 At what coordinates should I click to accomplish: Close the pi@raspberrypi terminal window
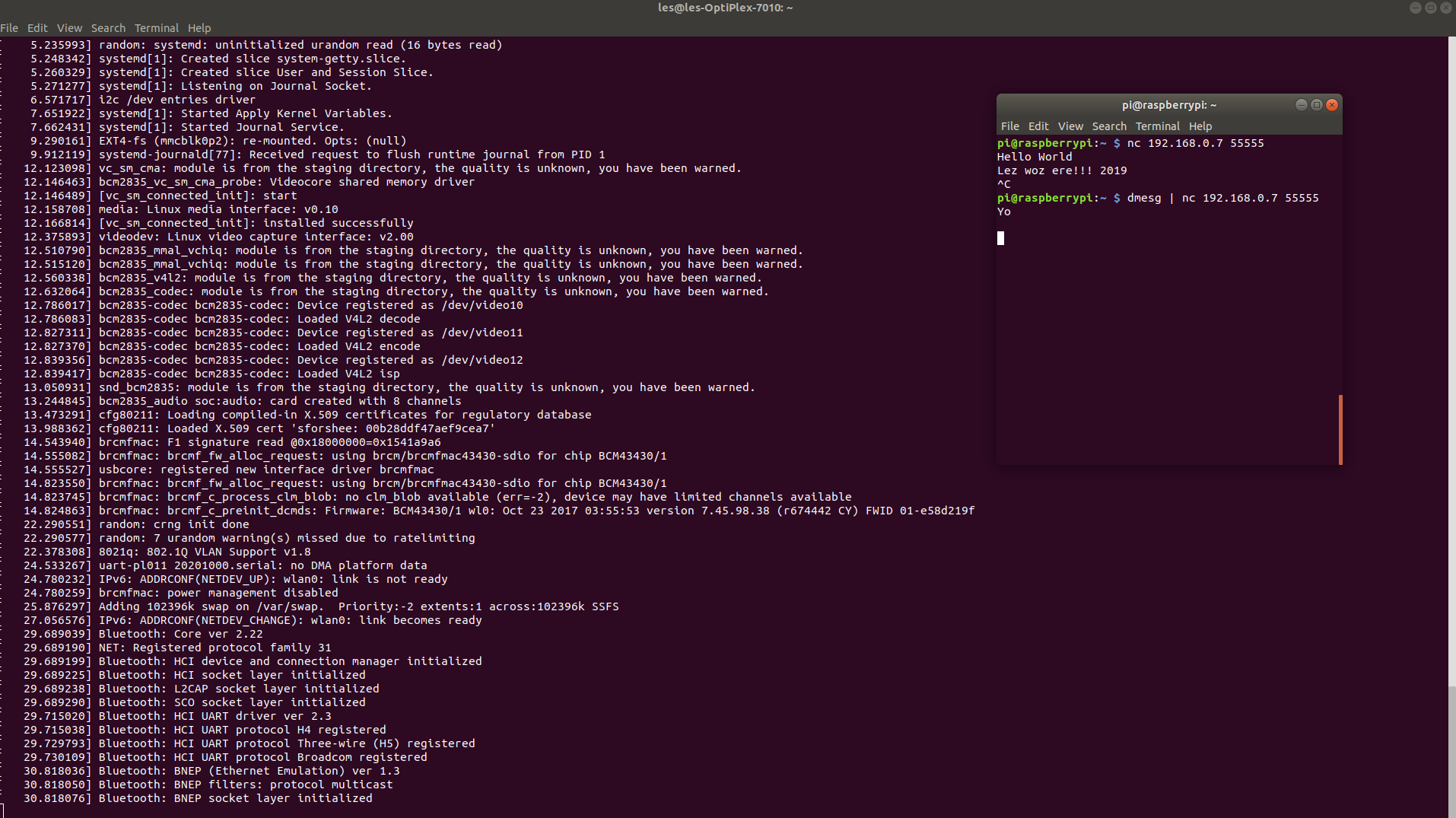[1332, 105]
